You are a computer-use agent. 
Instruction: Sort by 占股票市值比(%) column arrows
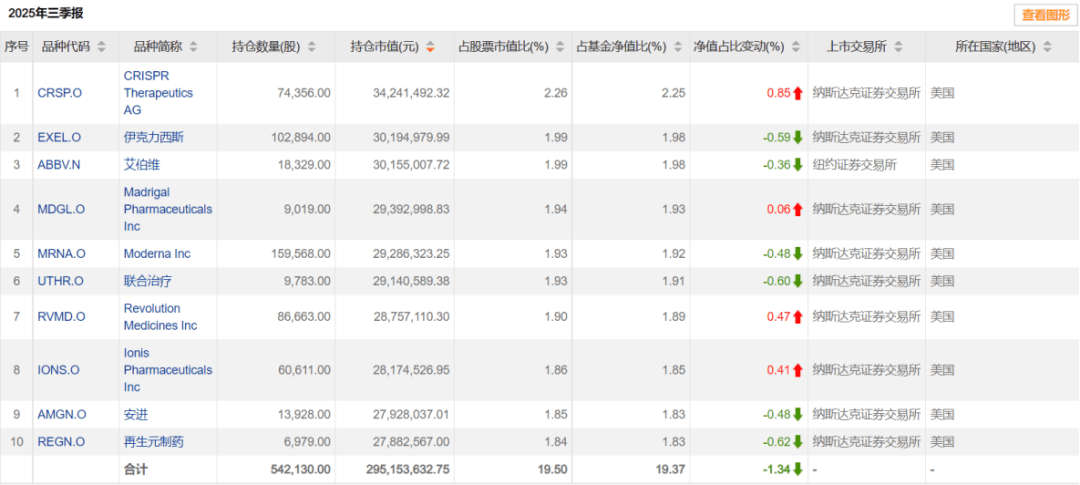point(559,48)
